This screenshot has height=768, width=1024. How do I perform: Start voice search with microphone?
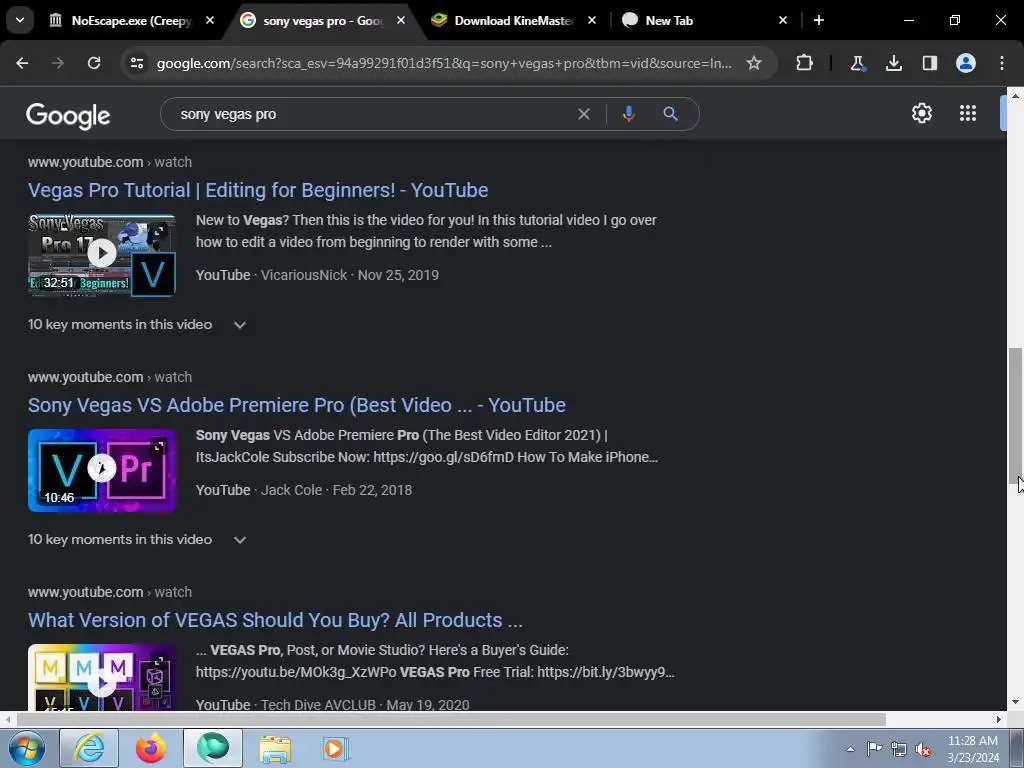click(x=628, y=114)
